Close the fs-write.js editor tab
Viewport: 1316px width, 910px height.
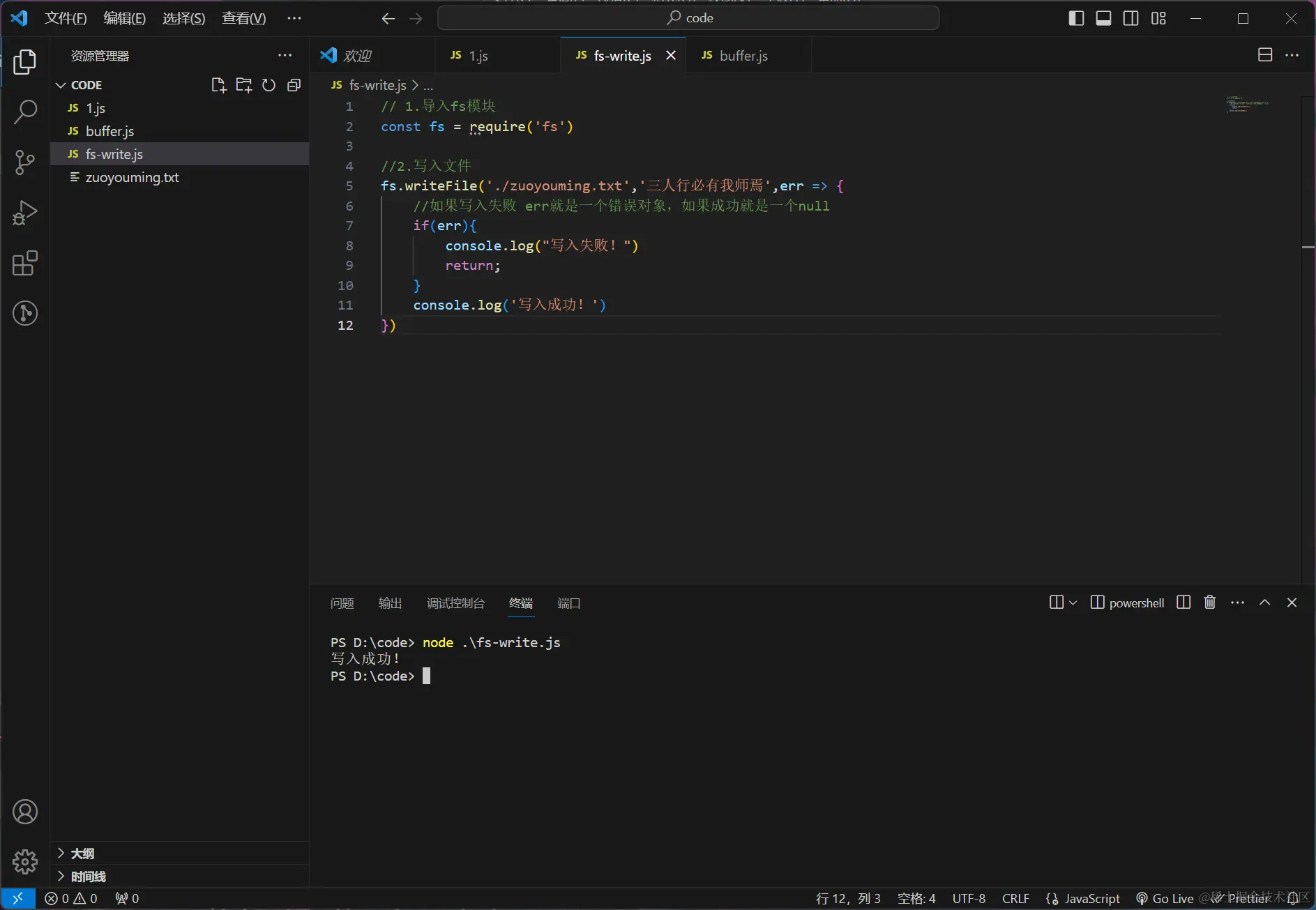pos(671,56)
